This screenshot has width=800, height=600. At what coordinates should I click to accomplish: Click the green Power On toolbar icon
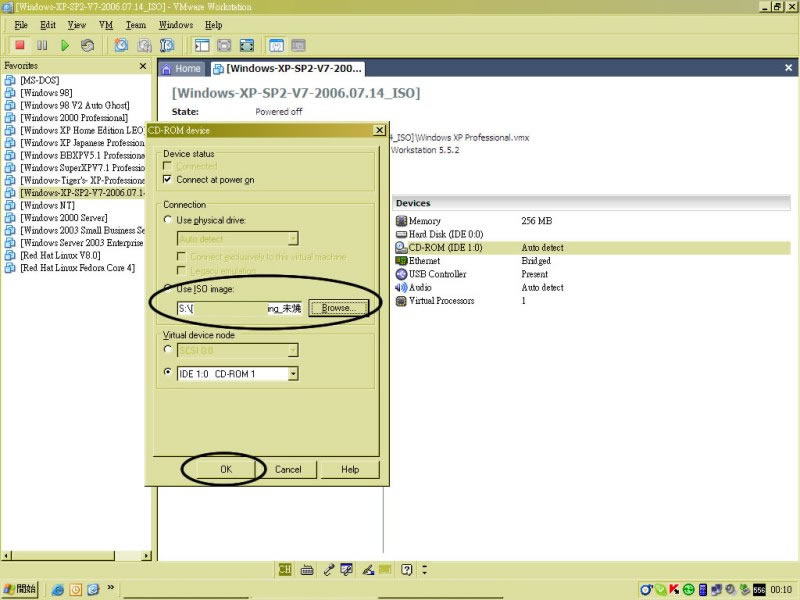(x=65, y=45)
